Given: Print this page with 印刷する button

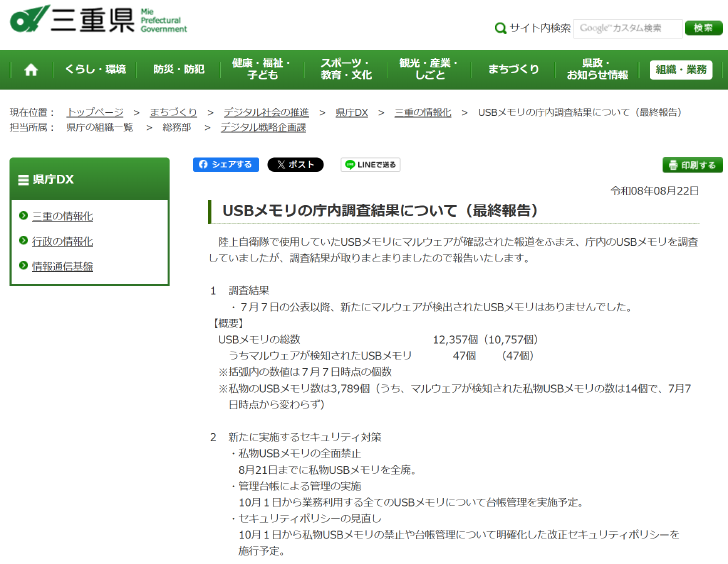Looking at the screenshot, I should pyautogui.click(x=692, y=165).
